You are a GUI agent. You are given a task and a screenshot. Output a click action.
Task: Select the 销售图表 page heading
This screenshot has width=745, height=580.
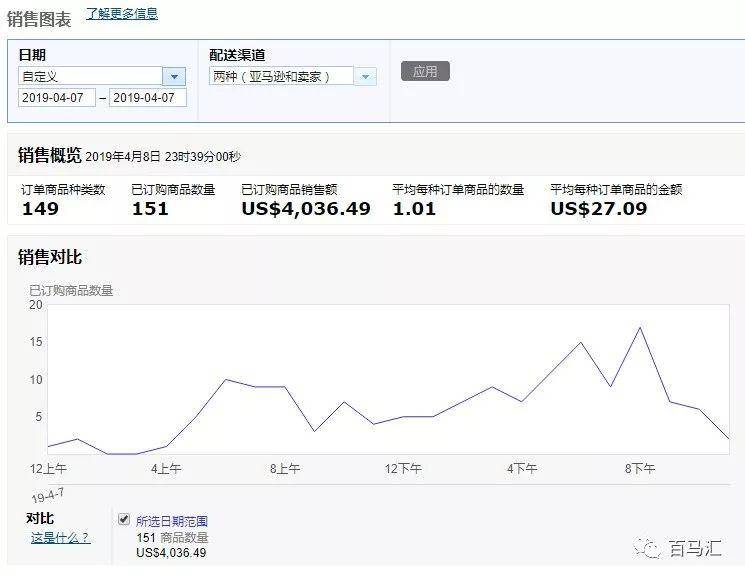pos(39,18)
